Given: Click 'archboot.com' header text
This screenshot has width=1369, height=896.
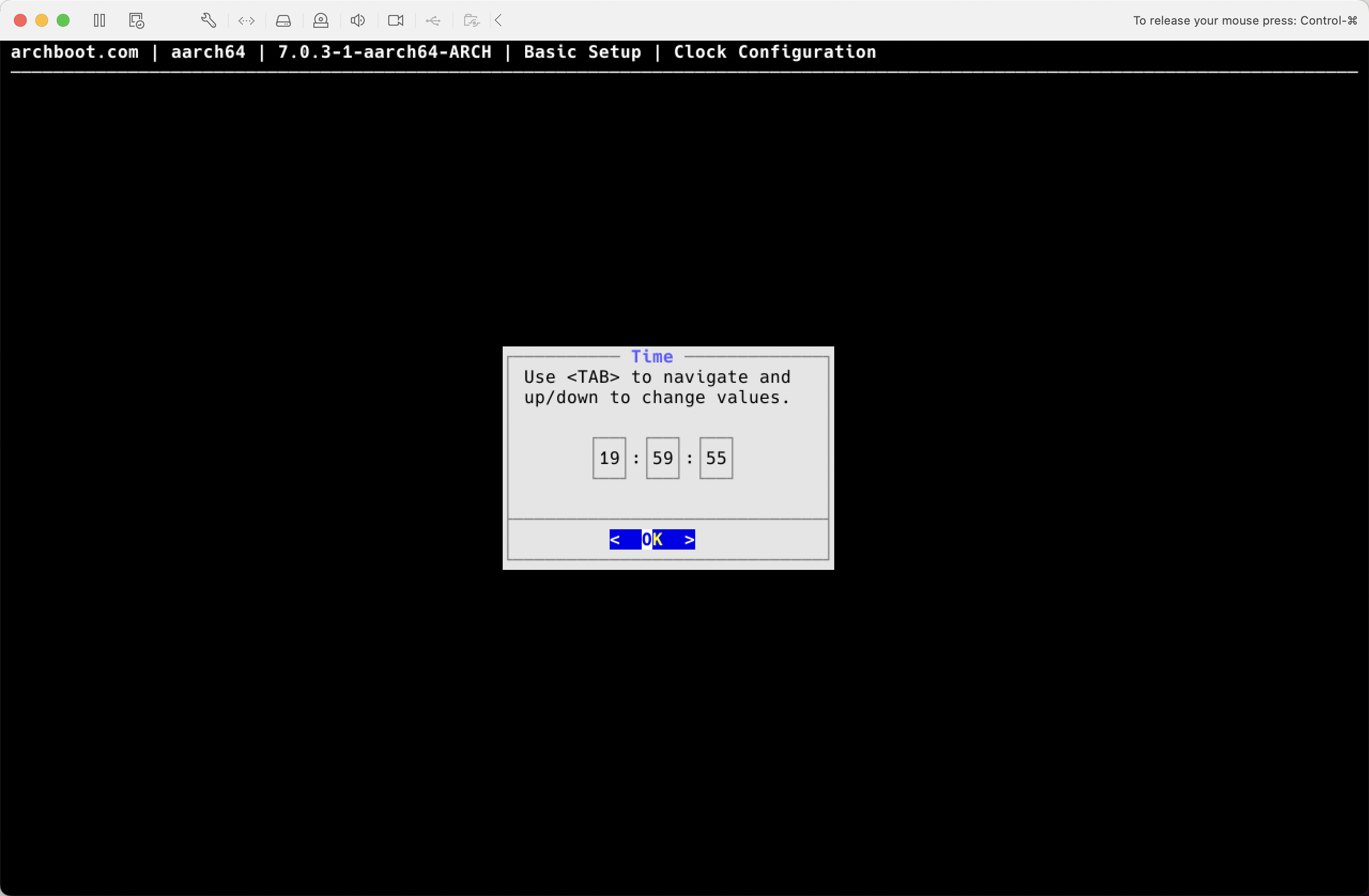Looking at the screenshot, I should tap(75, 52).
